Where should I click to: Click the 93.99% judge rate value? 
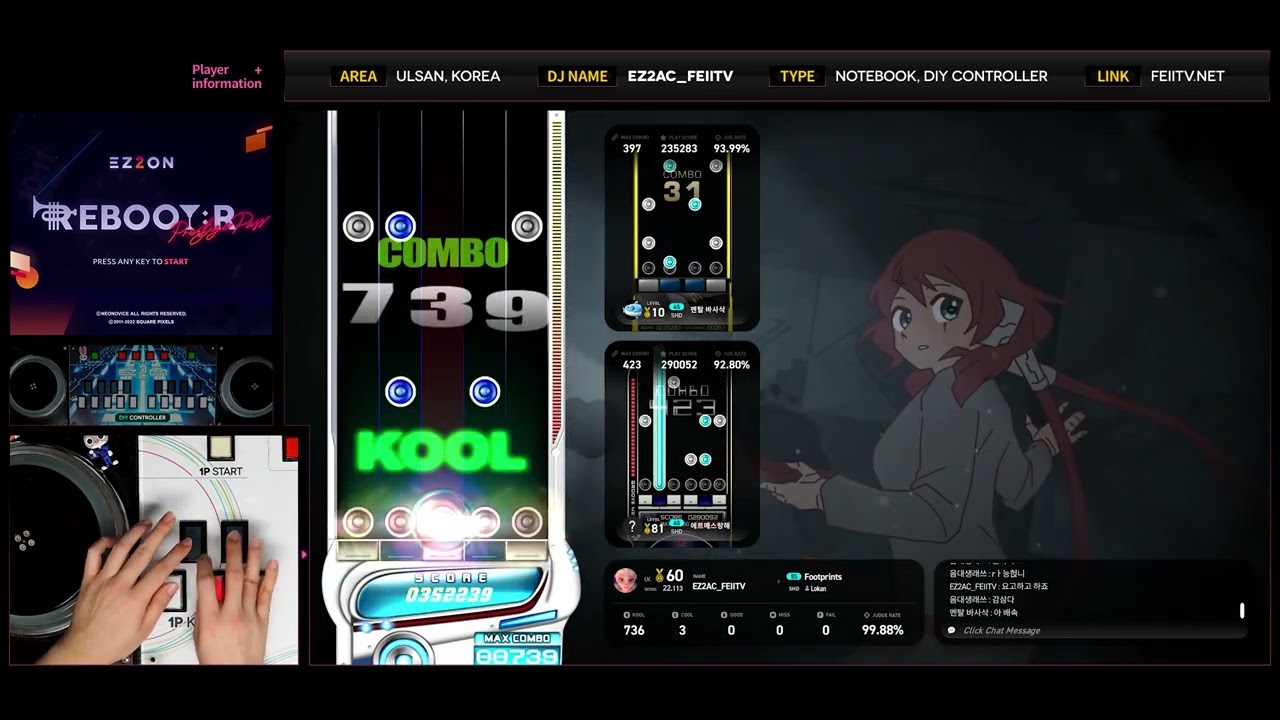click(731, 149)
